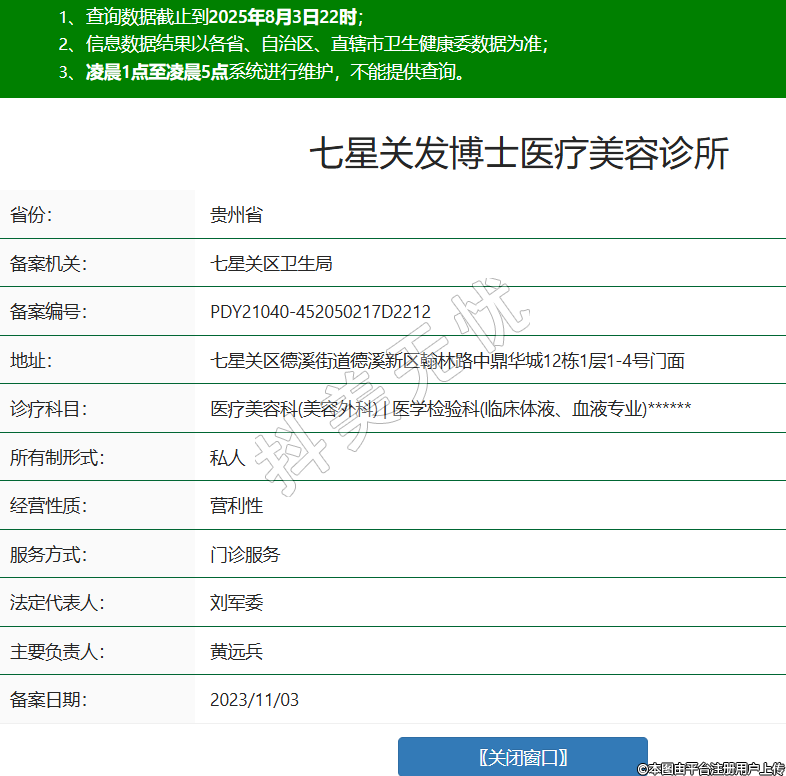Select the filing number PDY21040-452050217D2212
Viewport: 786px width, 776px height.
pos(320,312)
